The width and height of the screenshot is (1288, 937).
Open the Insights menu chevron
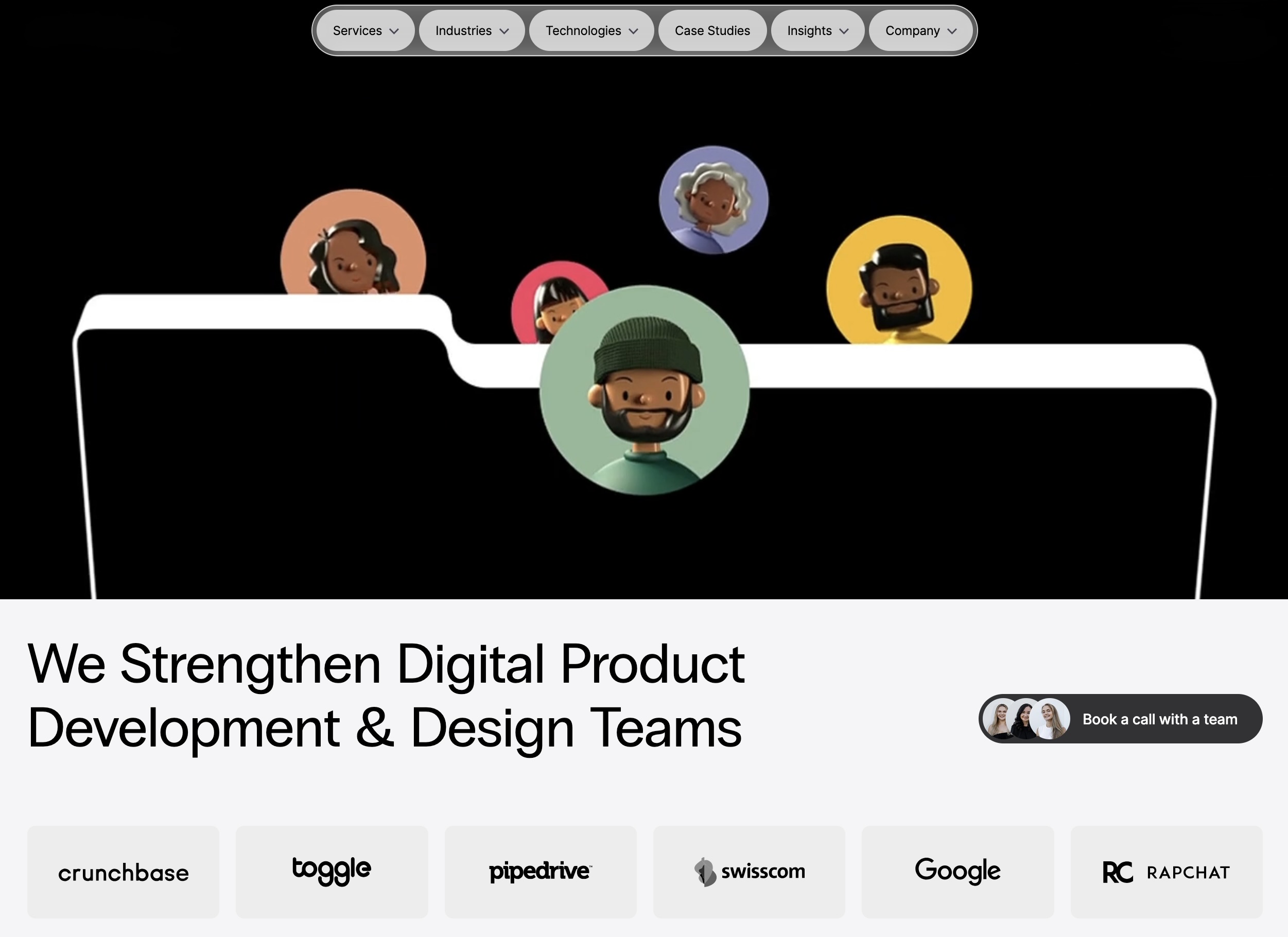(x=844, y=31)
